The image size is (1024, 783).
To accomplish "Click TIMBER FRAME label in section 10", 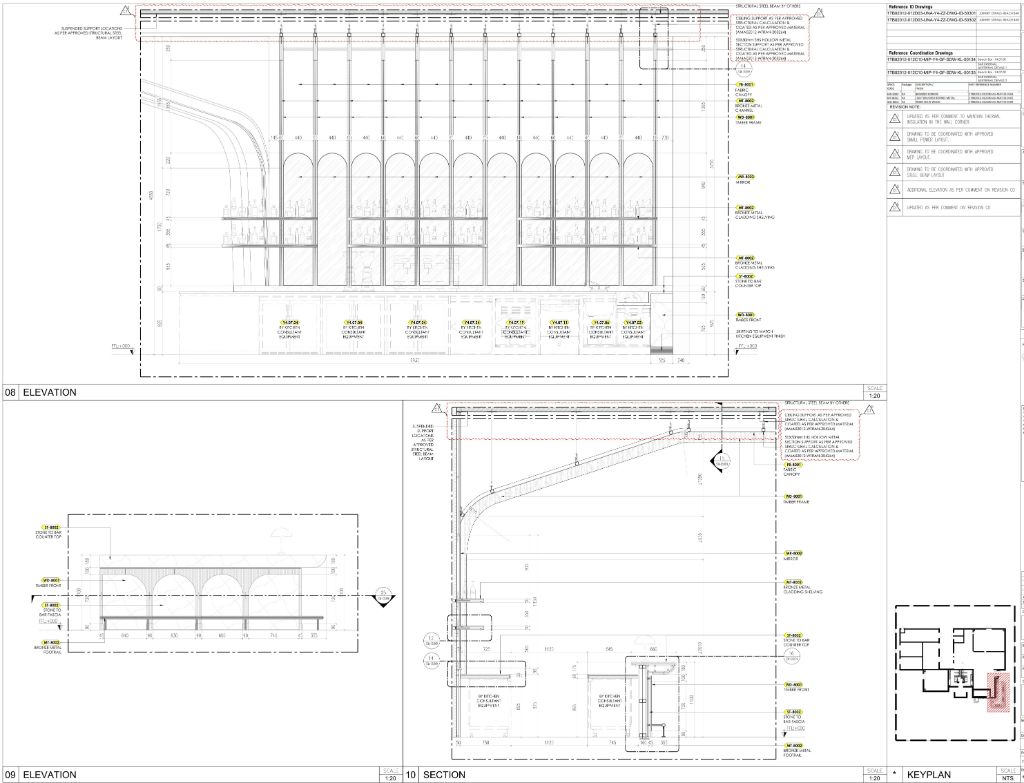I will pyautogui.click(x=796, y=500).
